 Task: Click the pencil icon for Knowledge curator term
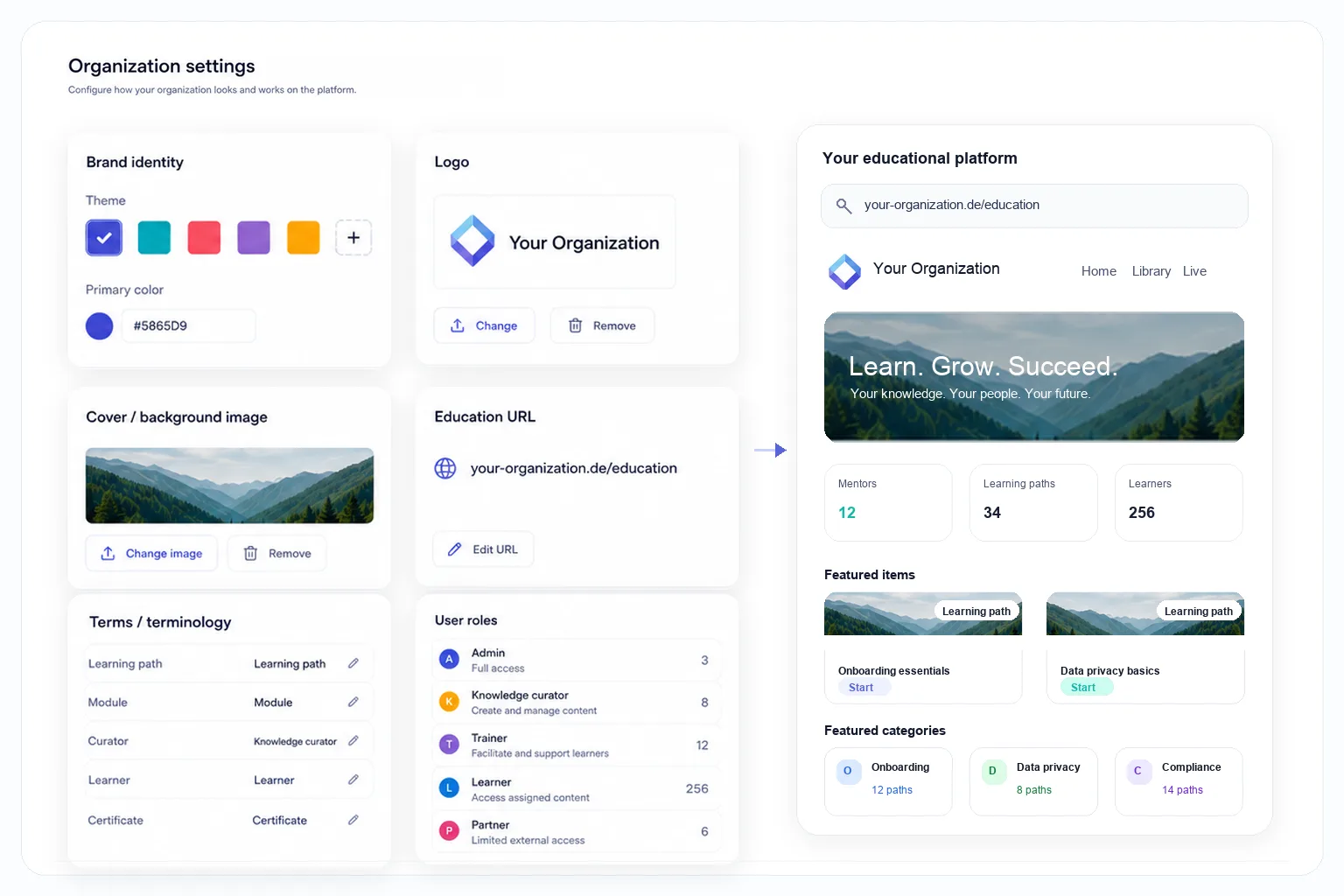[353, 740]
